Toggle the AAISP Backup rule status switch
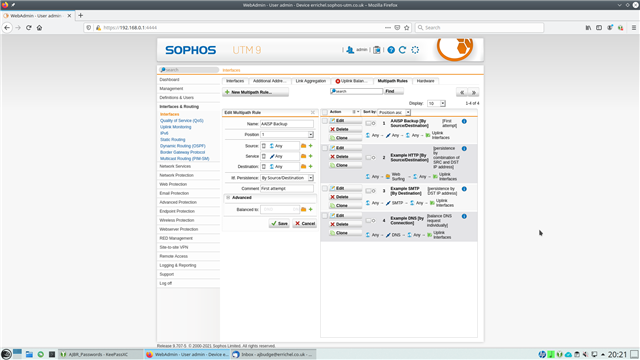This screenshot has height=360, width=640. (x=370, y=123)
